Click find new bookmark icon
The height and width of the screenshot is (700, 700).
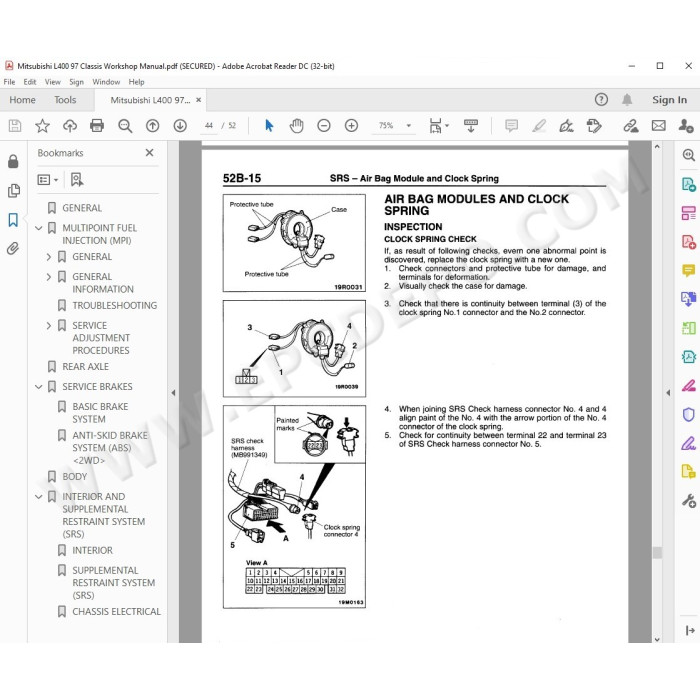click(77, 179)
